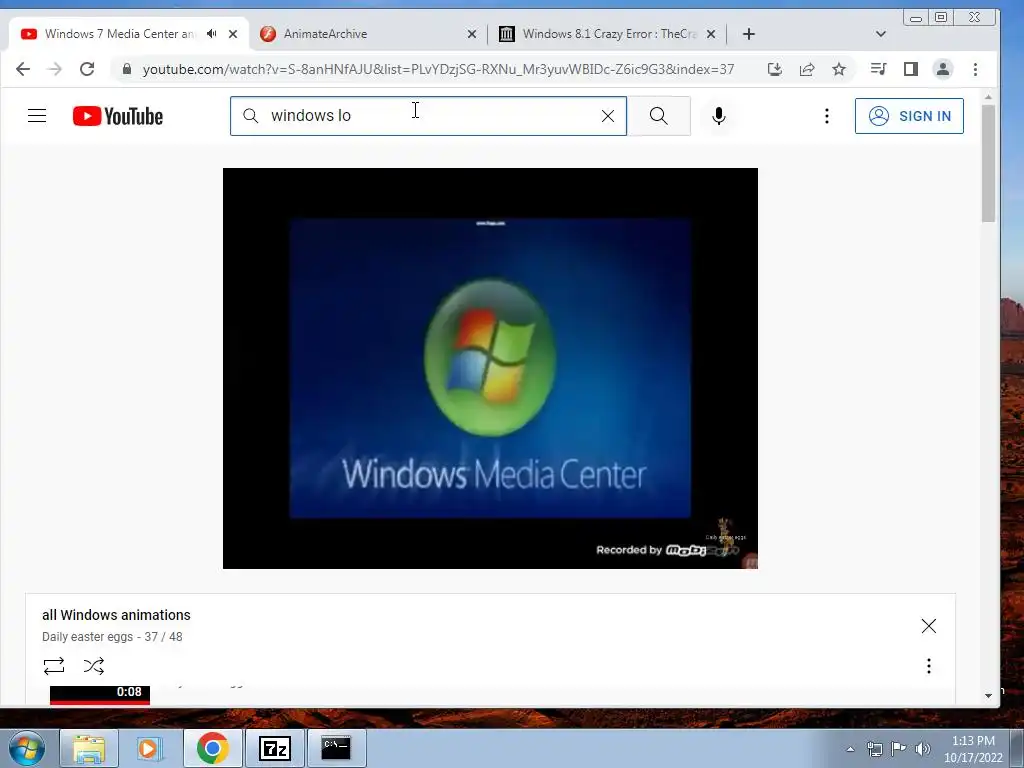Open playlist more options menu

coord(929,666)
